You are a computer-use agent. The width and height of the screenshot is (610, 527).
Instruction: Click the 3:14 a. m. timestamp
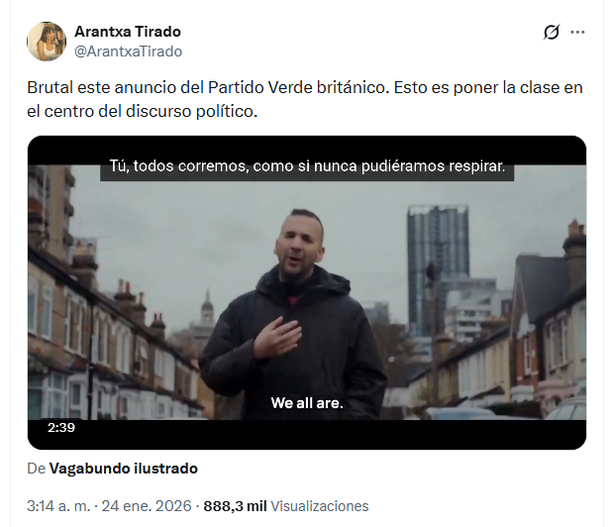58,506
